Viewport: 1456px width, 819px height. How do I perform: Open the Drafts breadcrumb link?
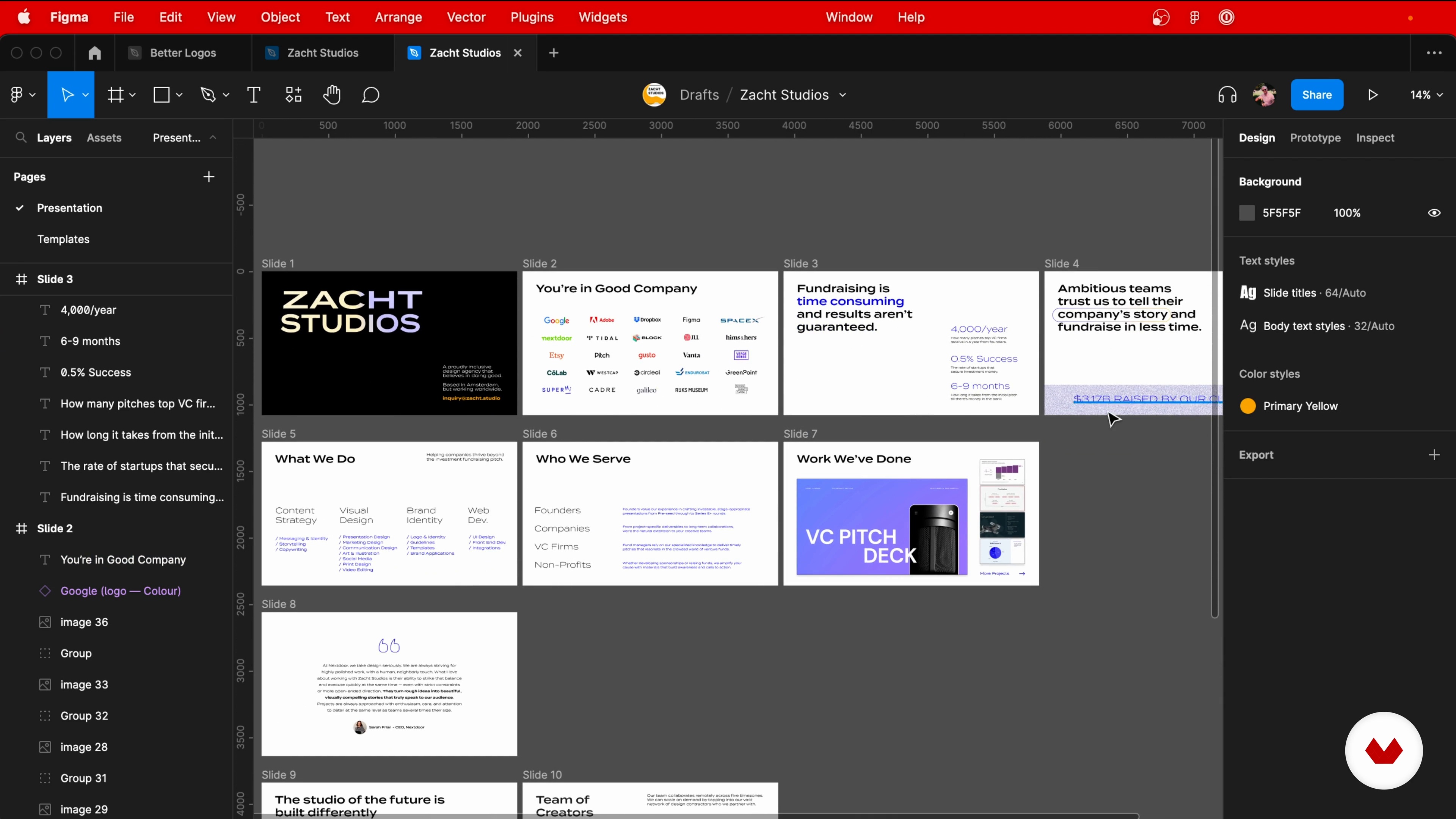[x=699, y=95]
